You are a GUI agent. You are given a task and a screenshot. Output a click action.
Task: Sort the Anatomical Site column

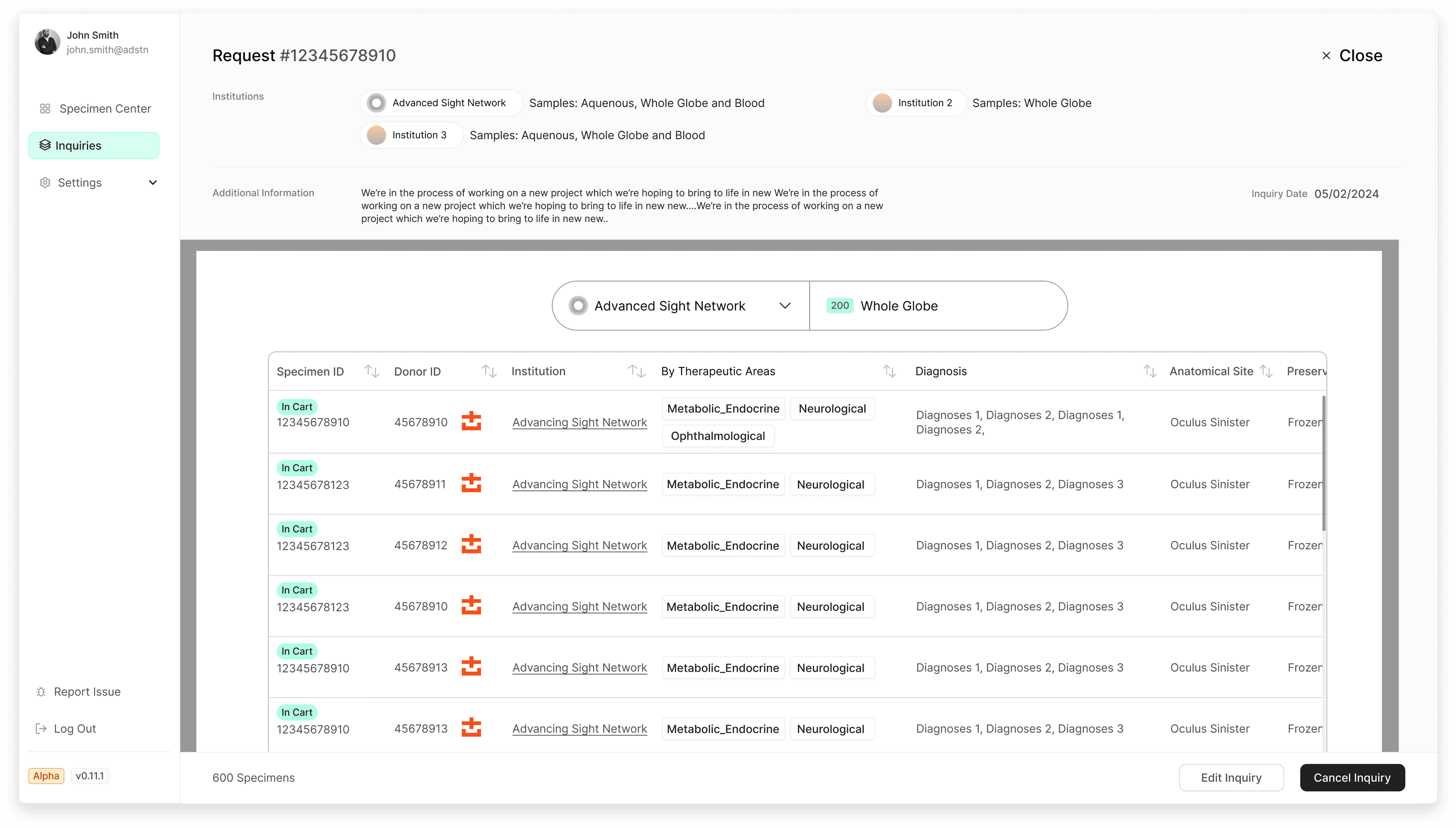click(1266, 371)
